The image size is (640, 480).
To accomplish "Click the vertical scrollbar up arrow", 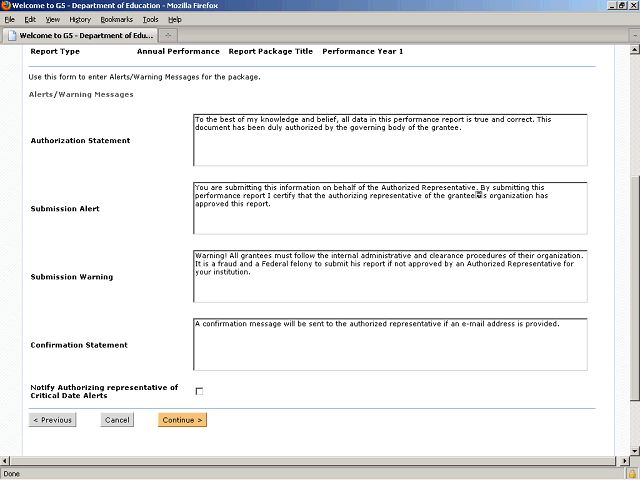I will pos(635,50).
